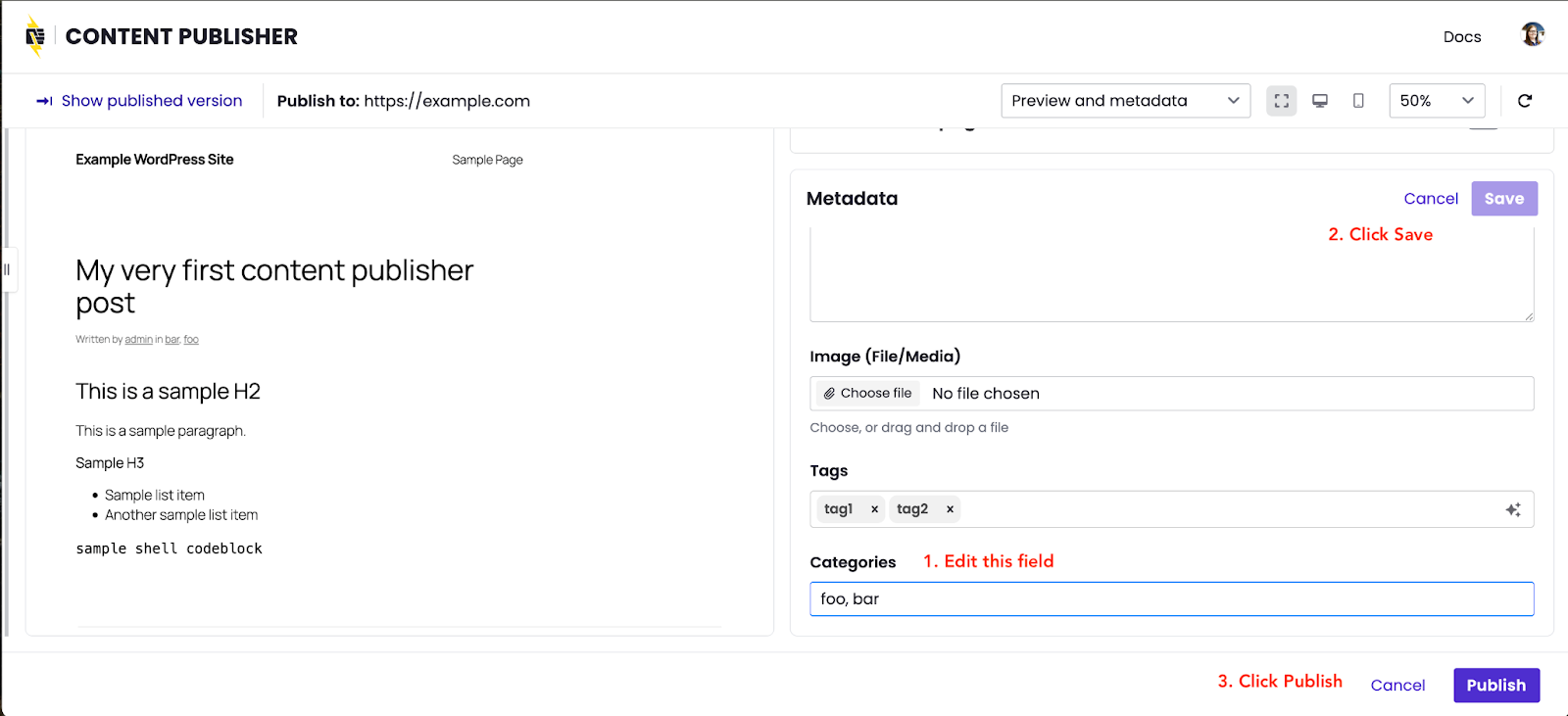
Task: Switch to mobile preview icon
Action: click(x=1358, y=101)
